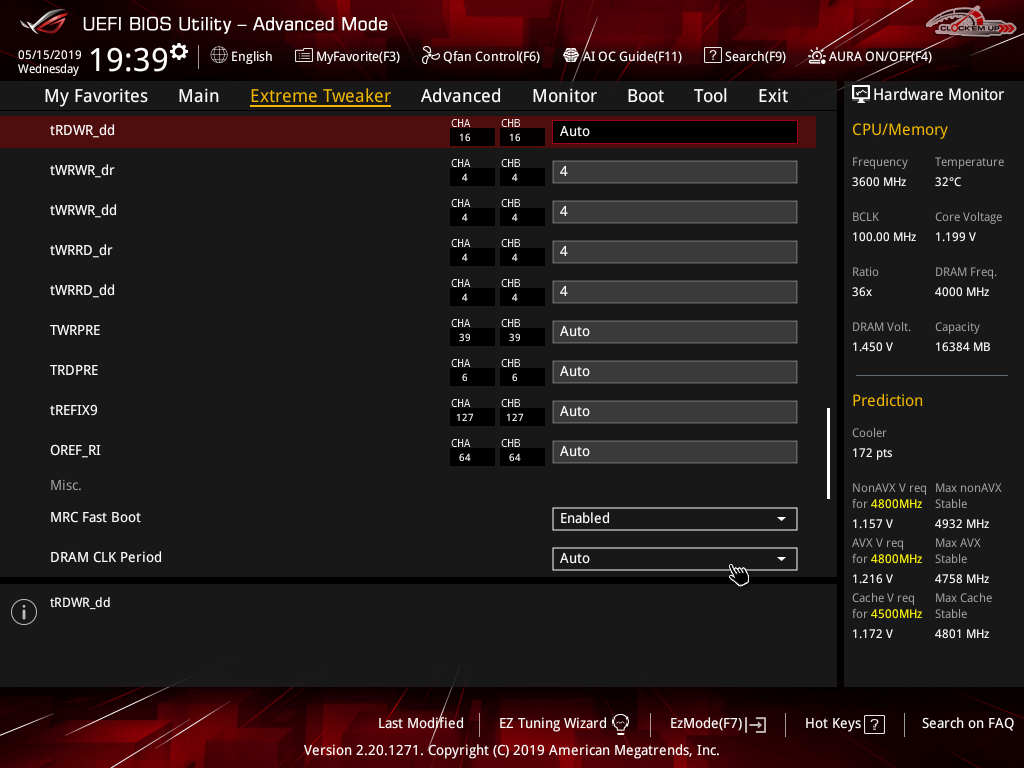
Task: Click Last Modified button
Action: pos(420,723)
